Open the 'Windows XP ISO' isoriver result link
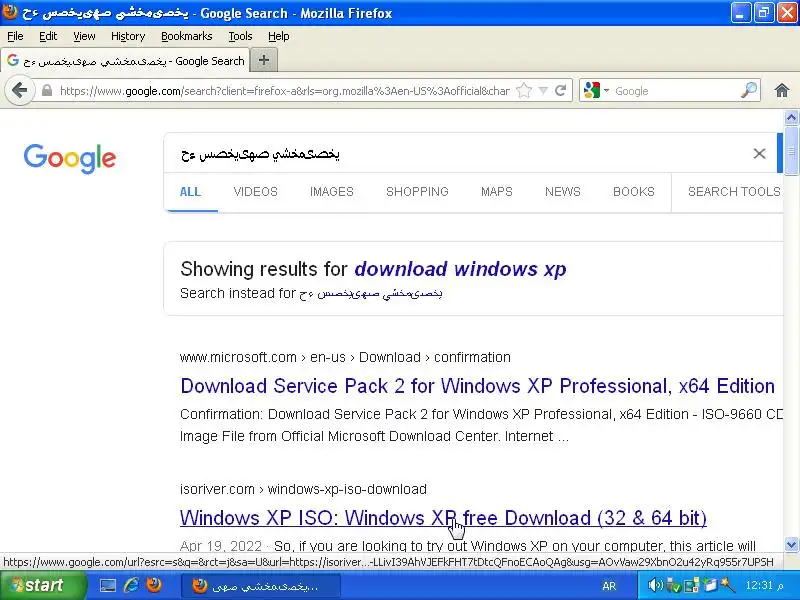Viewport: 800px width, 600px height. pos(443,518)
